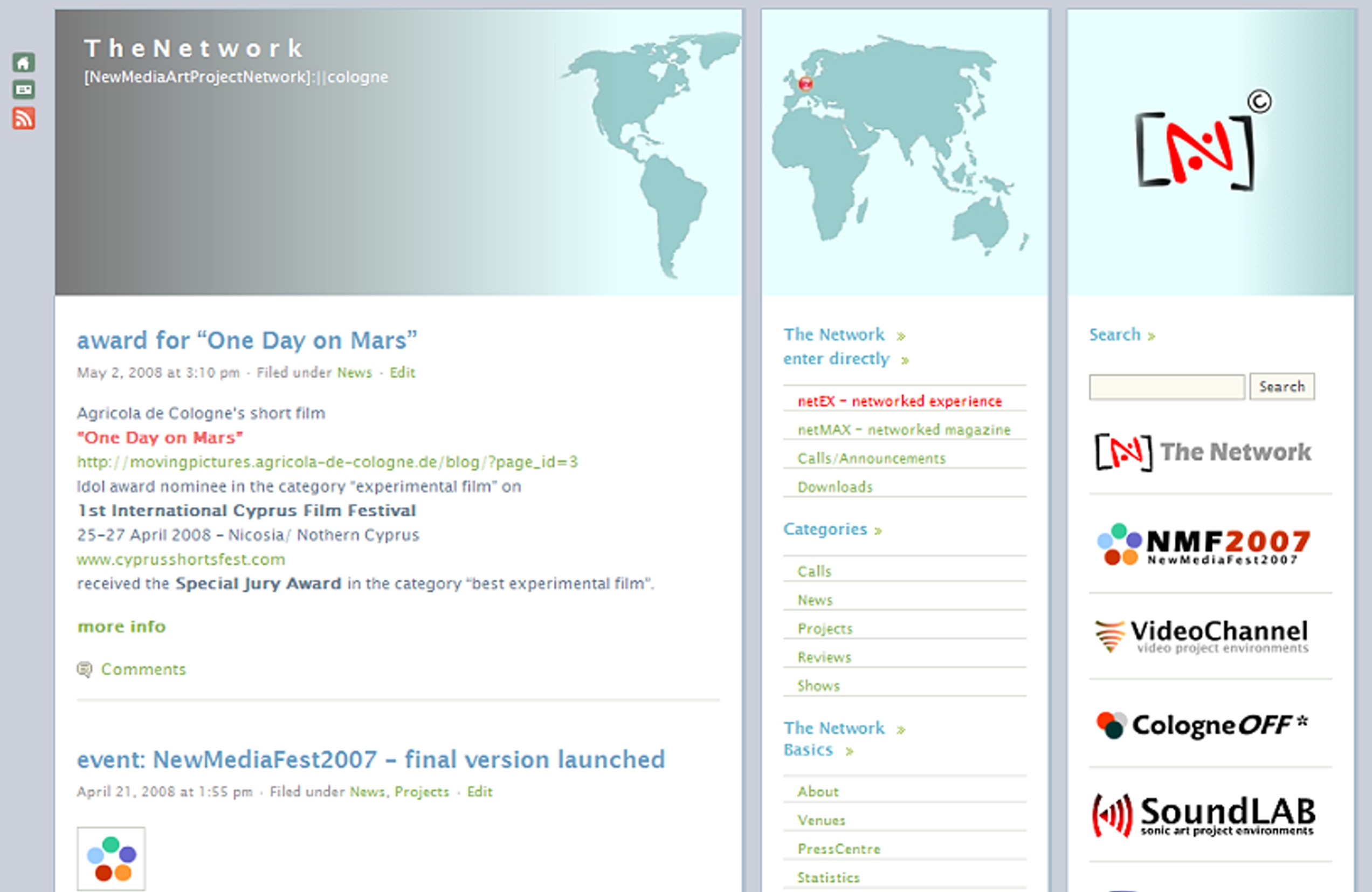Follow the 'more info' link

121,627
